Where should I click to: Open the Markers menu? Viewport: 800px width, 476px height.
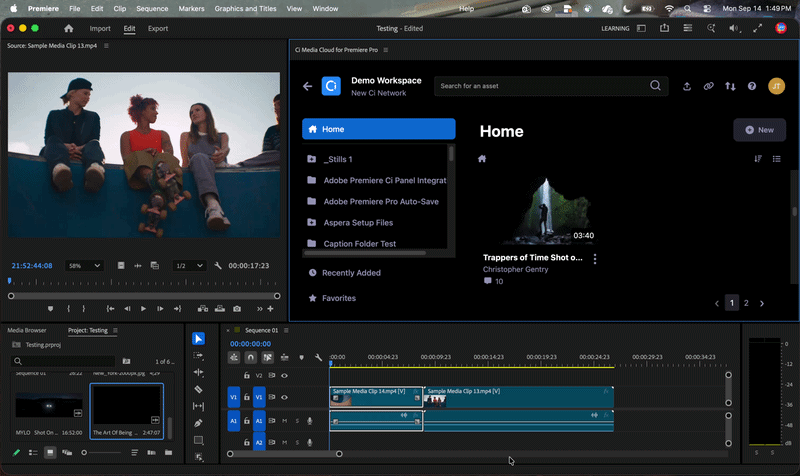pos(191,9)
